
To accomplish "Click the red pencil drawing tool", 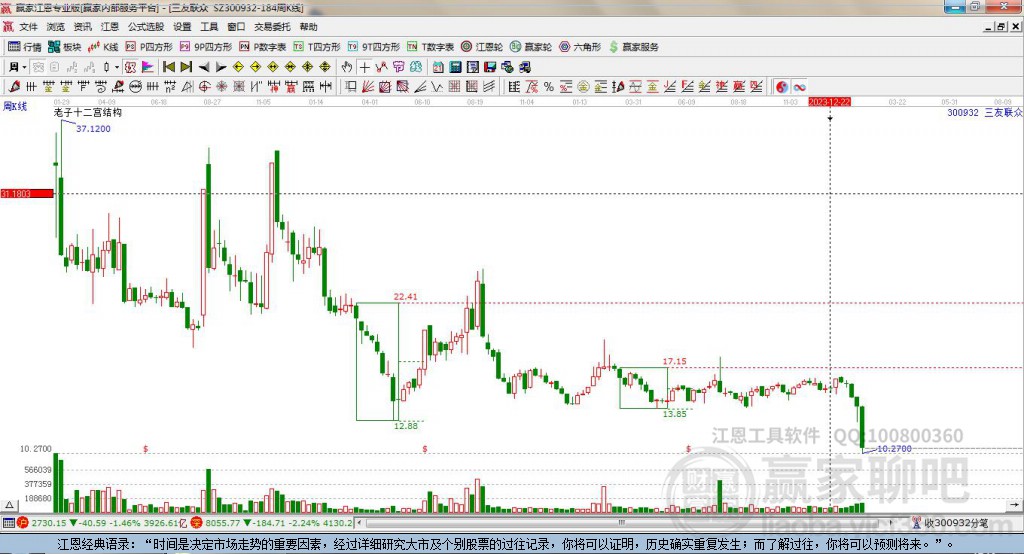I will 14,86.
